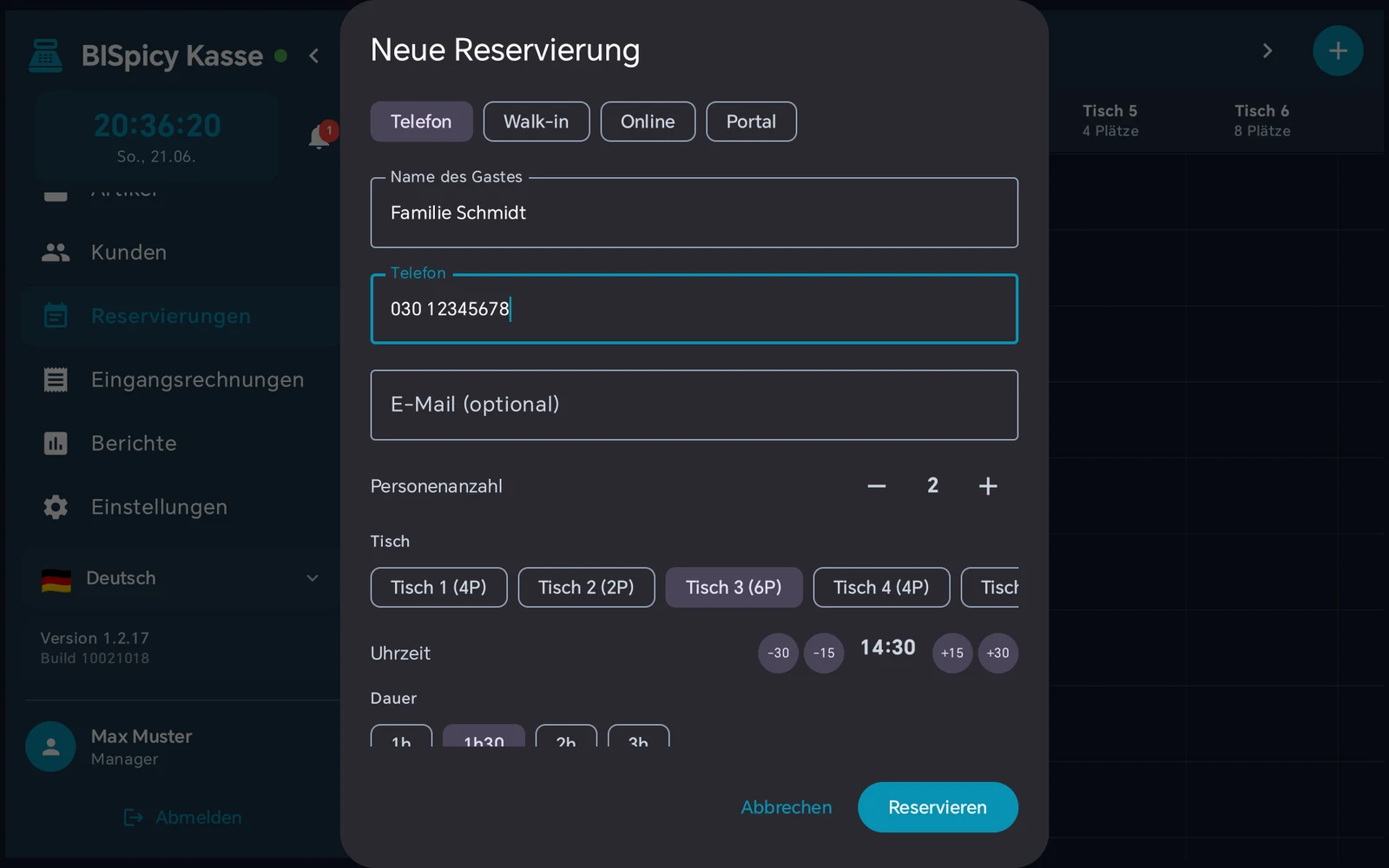Click the E-Mail (optional) field
This screenshot has width=1389, height=868.
(x=694, y=405)
